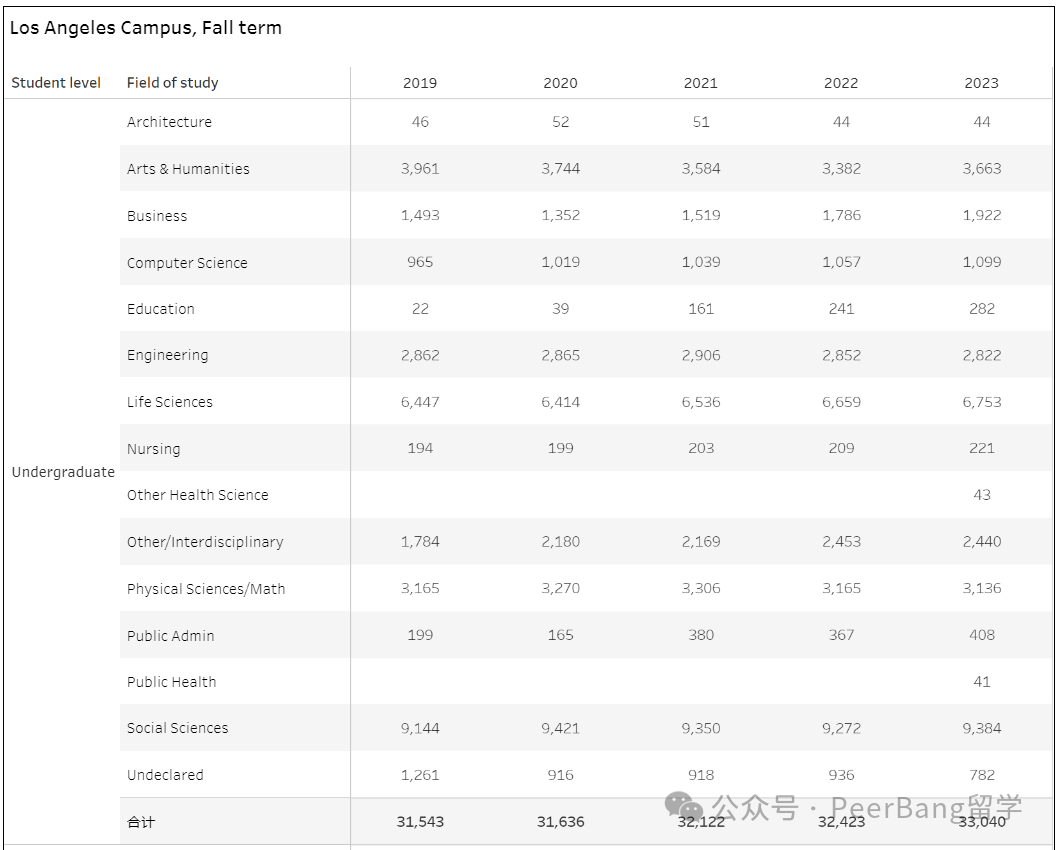1056x850 pixels.
Task: Click the WeChat watermark logo icon
Action: 684,806
